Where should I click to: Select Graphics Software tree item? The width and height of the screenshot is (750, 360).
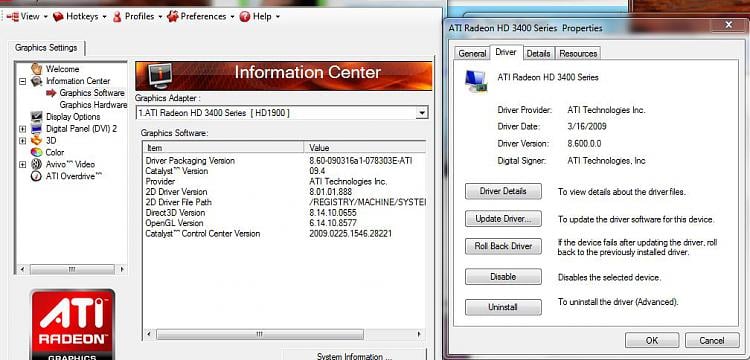[x=92, y=93]
